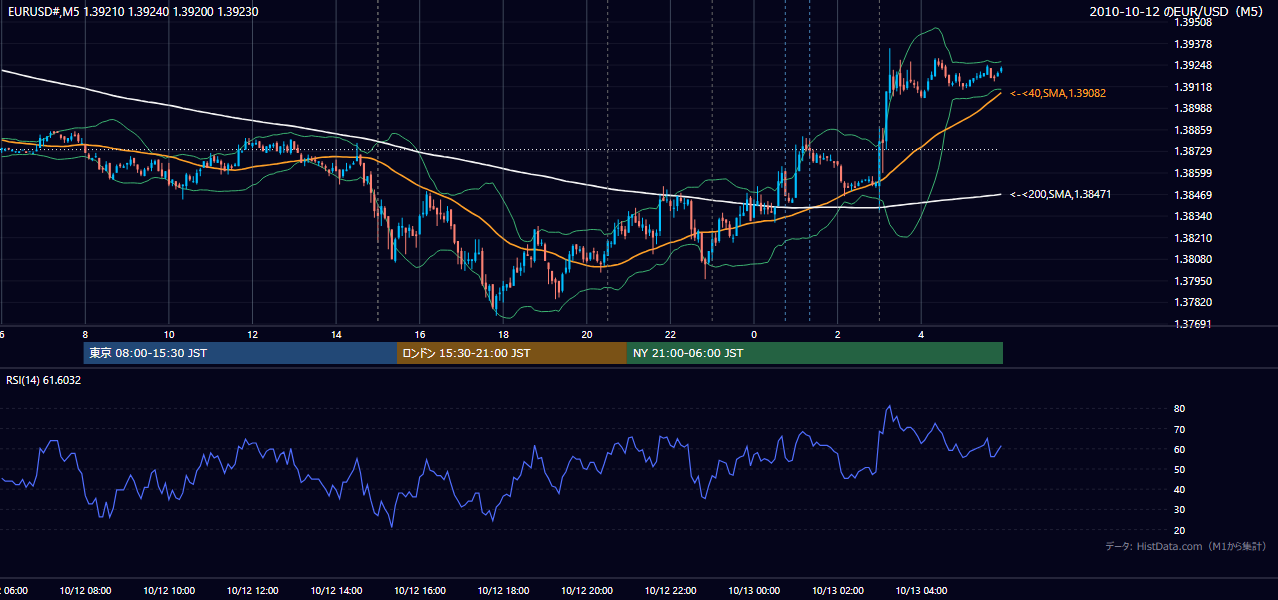Click the 1.38080 price axis label
This screenshot has width=1278, height=600.
[x=1192, y=259]
